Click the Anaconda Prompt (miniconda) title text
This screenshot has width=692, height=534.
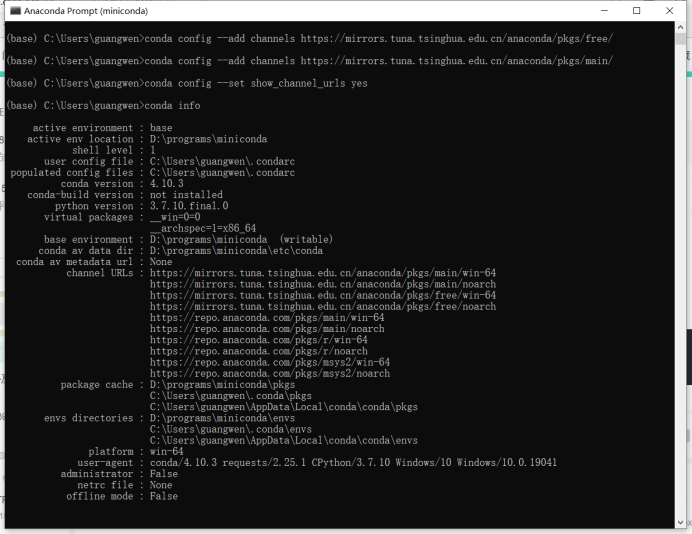coord(86,11)
